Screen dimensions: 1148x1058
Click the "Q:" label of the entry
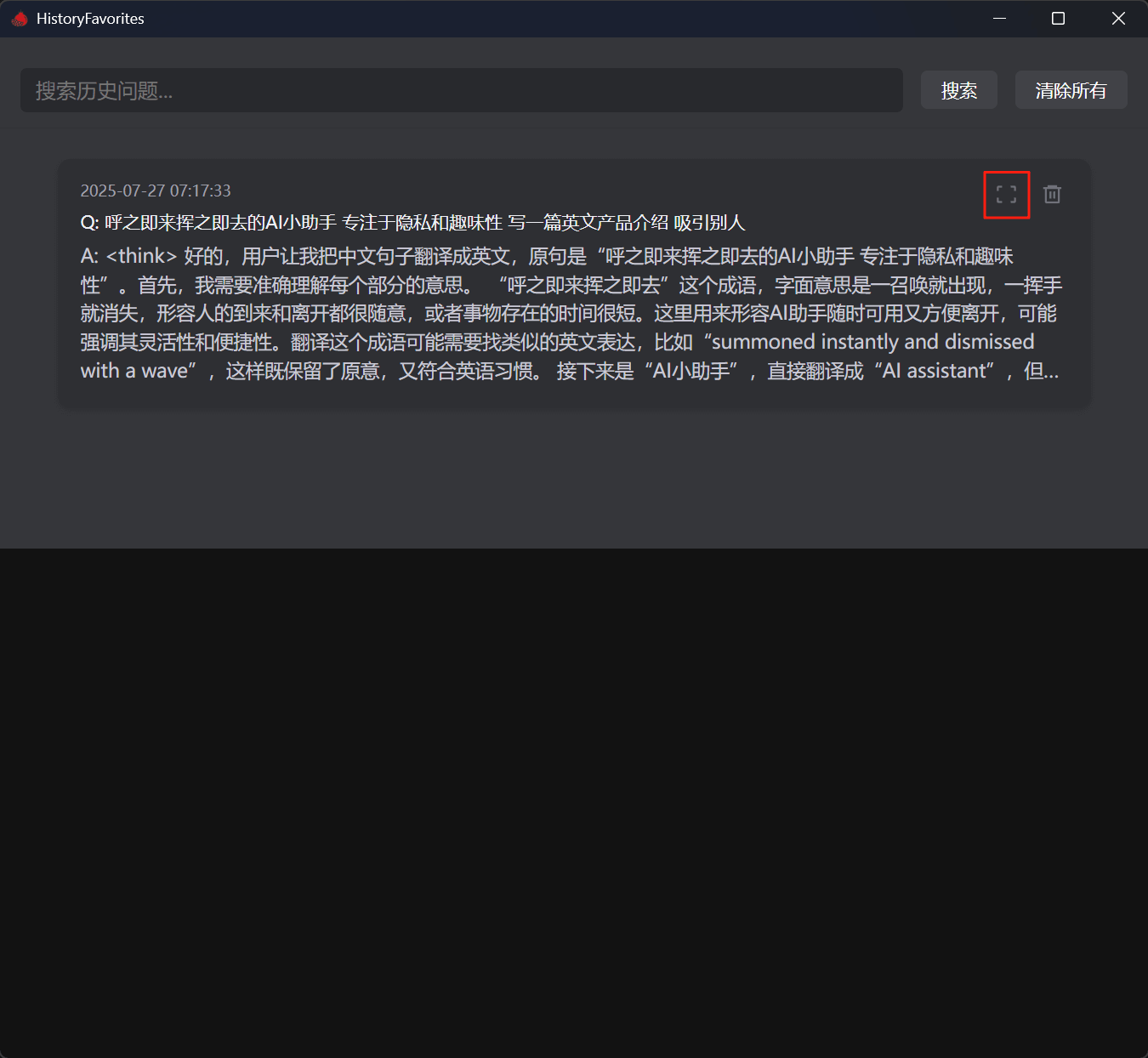pos(89,223)
